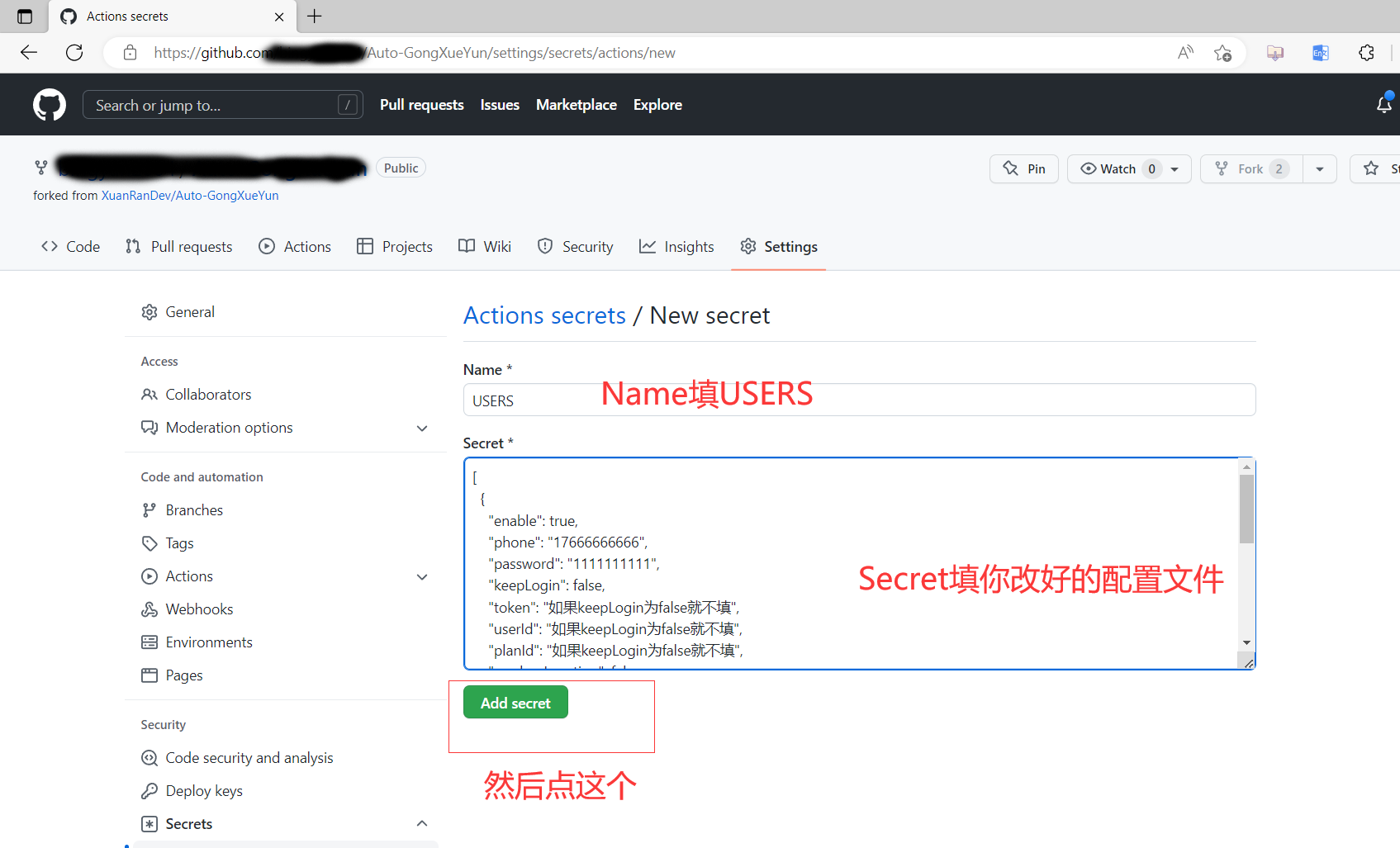
Task: Pin the repository with Pin button
Action: [1024, 168]
